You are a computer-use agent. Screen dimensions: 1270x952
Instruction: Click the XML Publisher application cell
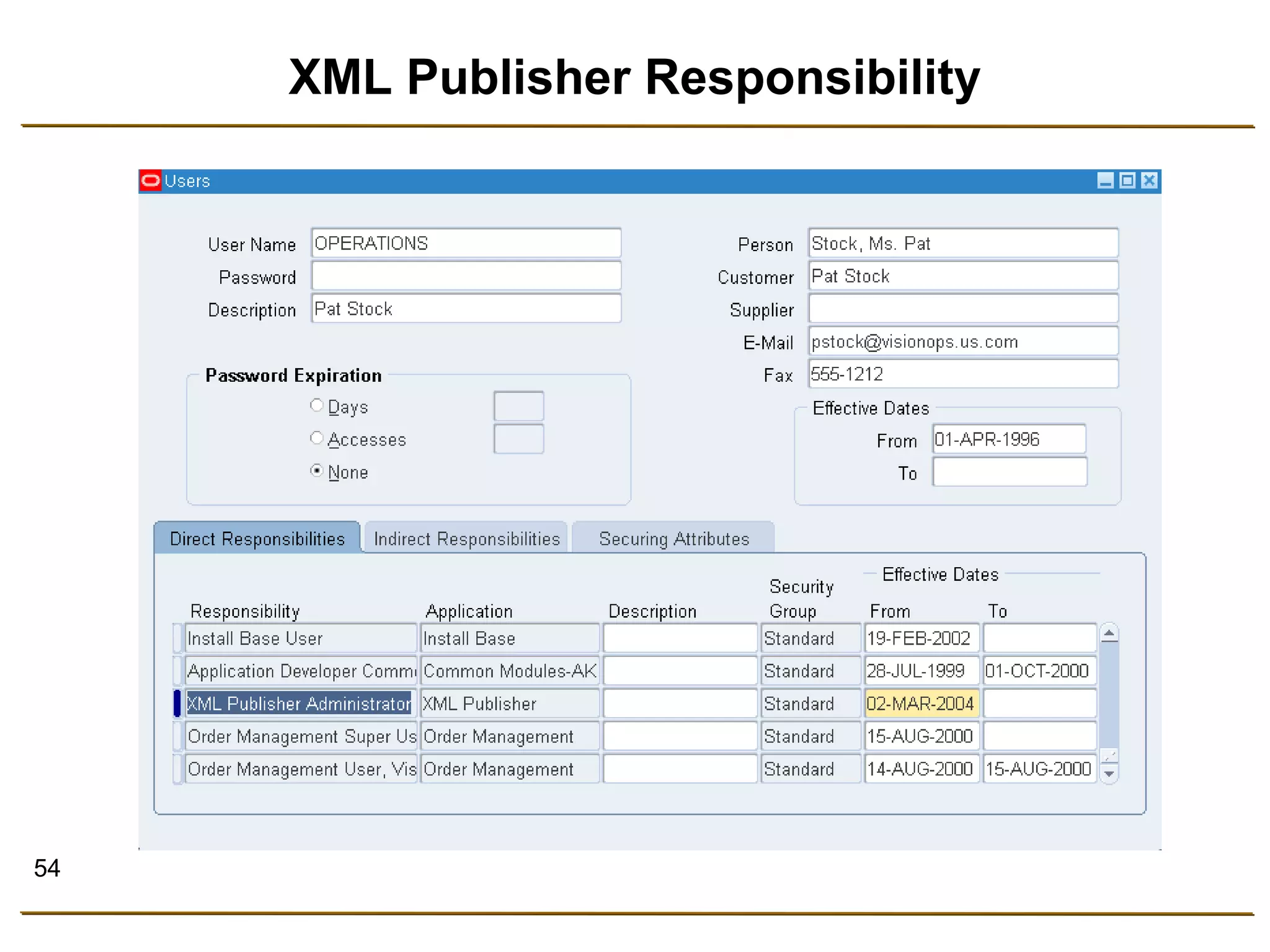pos(510,704)
